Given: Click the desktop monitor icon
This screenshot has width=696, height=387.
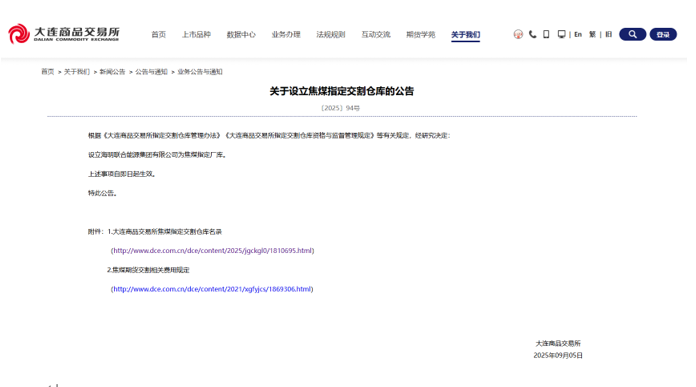Looking at the screenshot, I should pyautogui.click(x=562, y=34).
